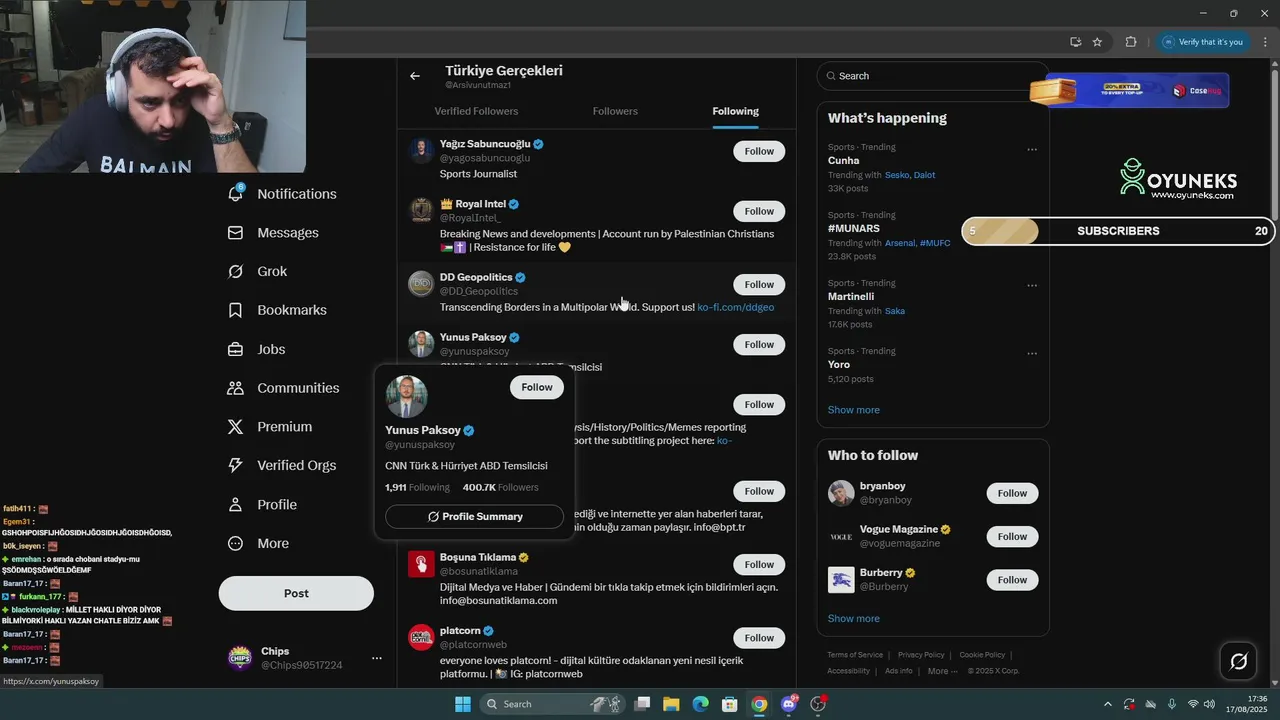Open the Profile person icon

coord(235,504)
